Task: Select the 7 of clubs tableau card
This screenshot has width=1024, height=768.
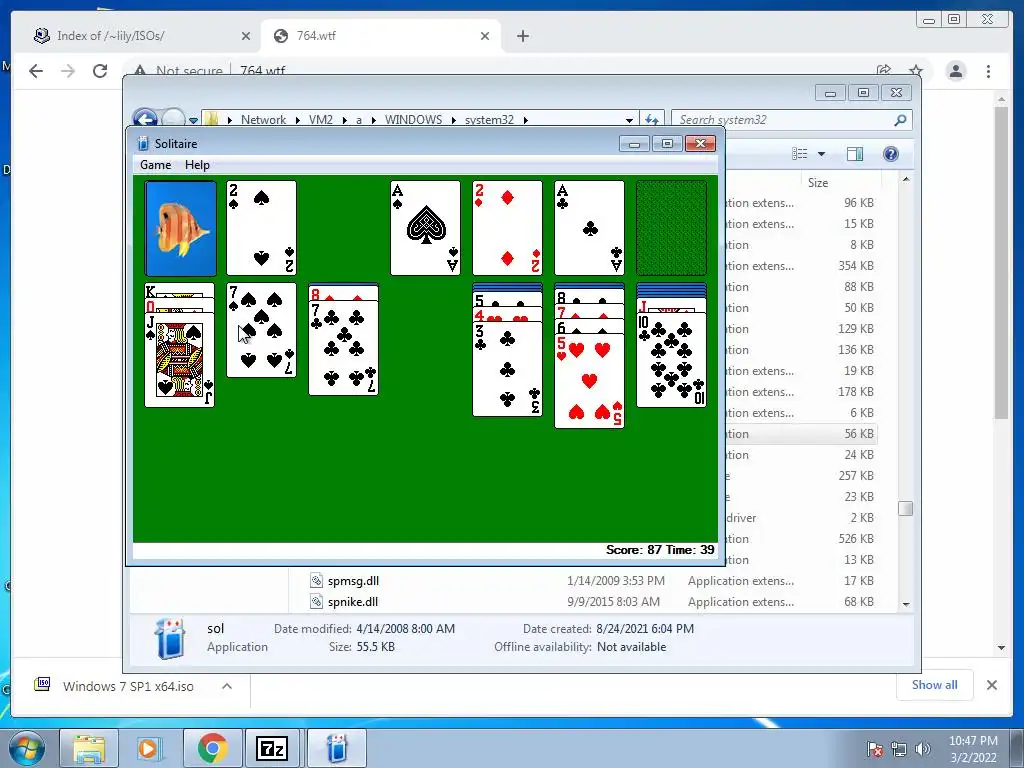Action: tap(344, 348)
